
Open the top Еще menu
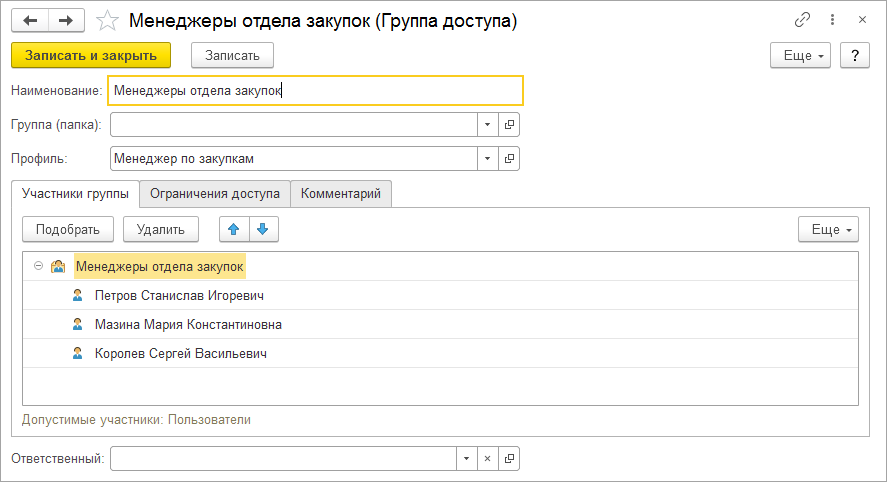(x=800, y=56)
